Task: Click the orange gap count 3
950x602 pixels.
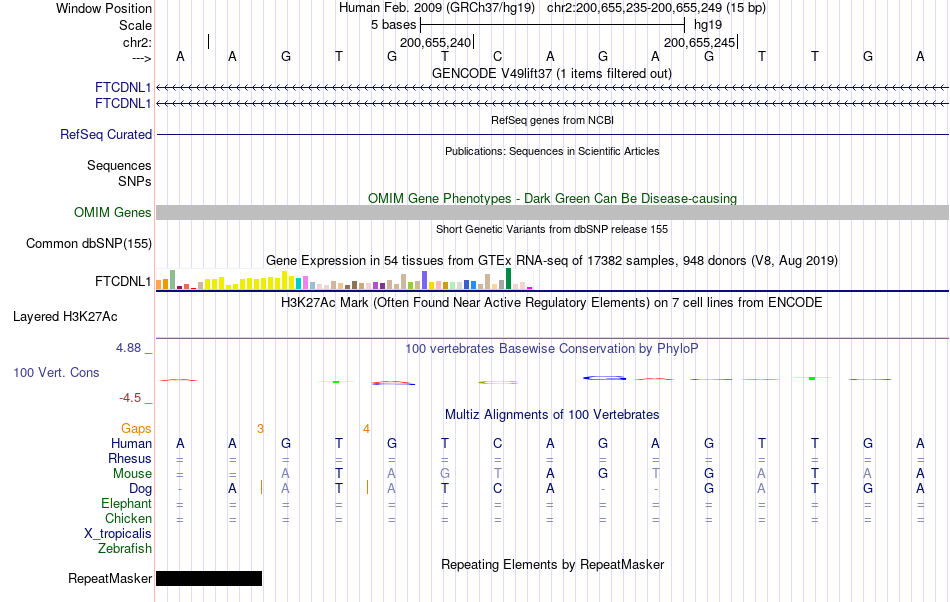Action: click(261, 429)
